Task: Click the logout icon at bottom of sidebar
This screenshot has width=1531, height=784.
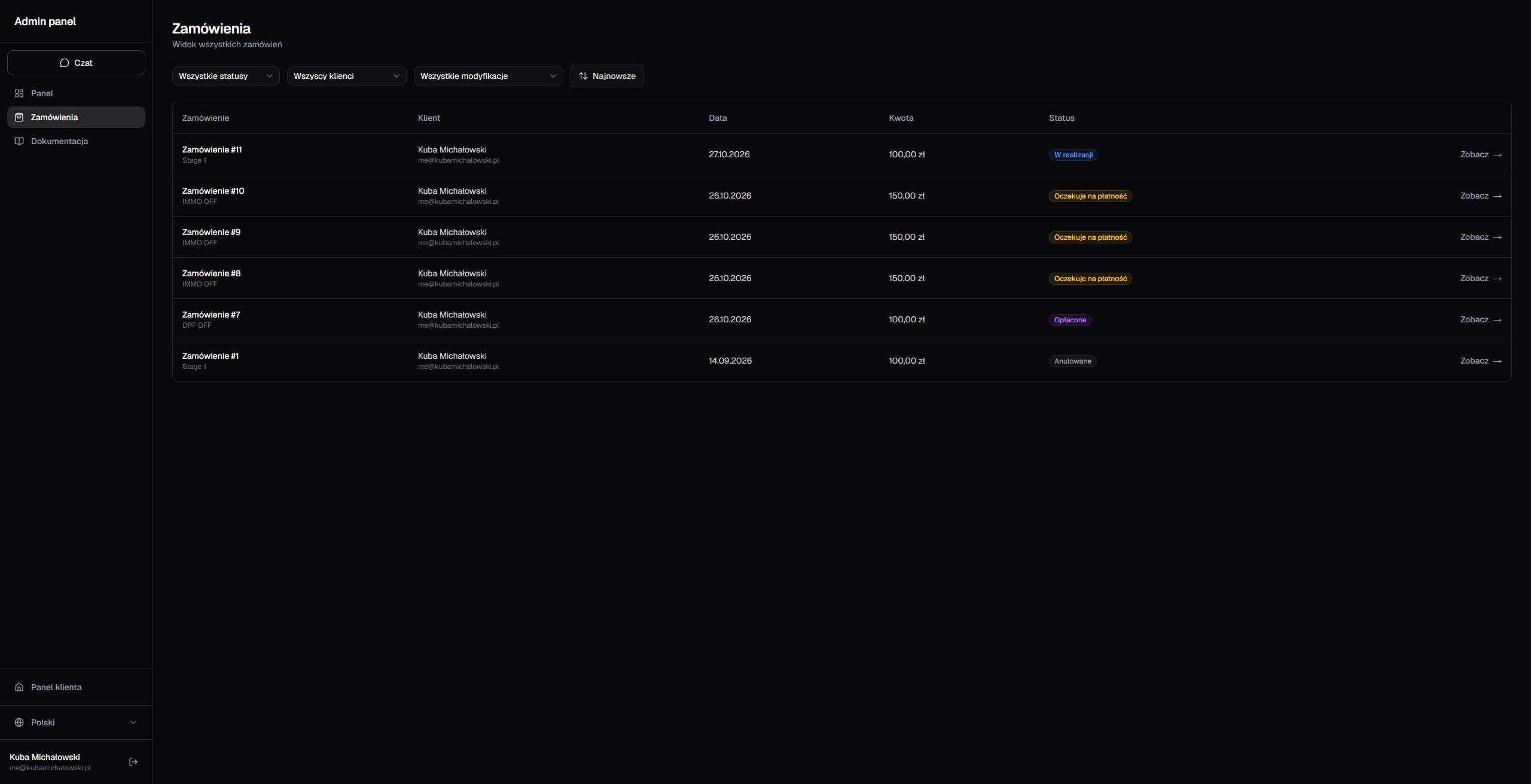Action: (133, 762)
